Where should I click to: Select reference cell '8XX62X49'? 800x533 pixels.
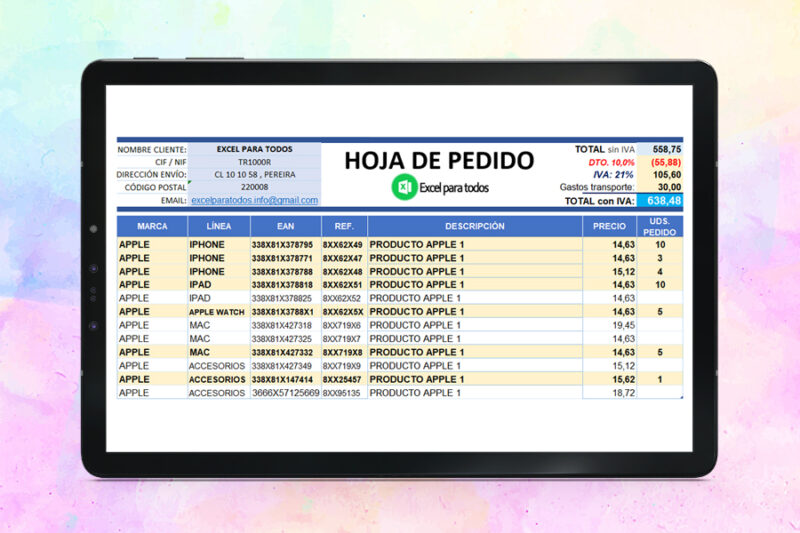(344, 245)
